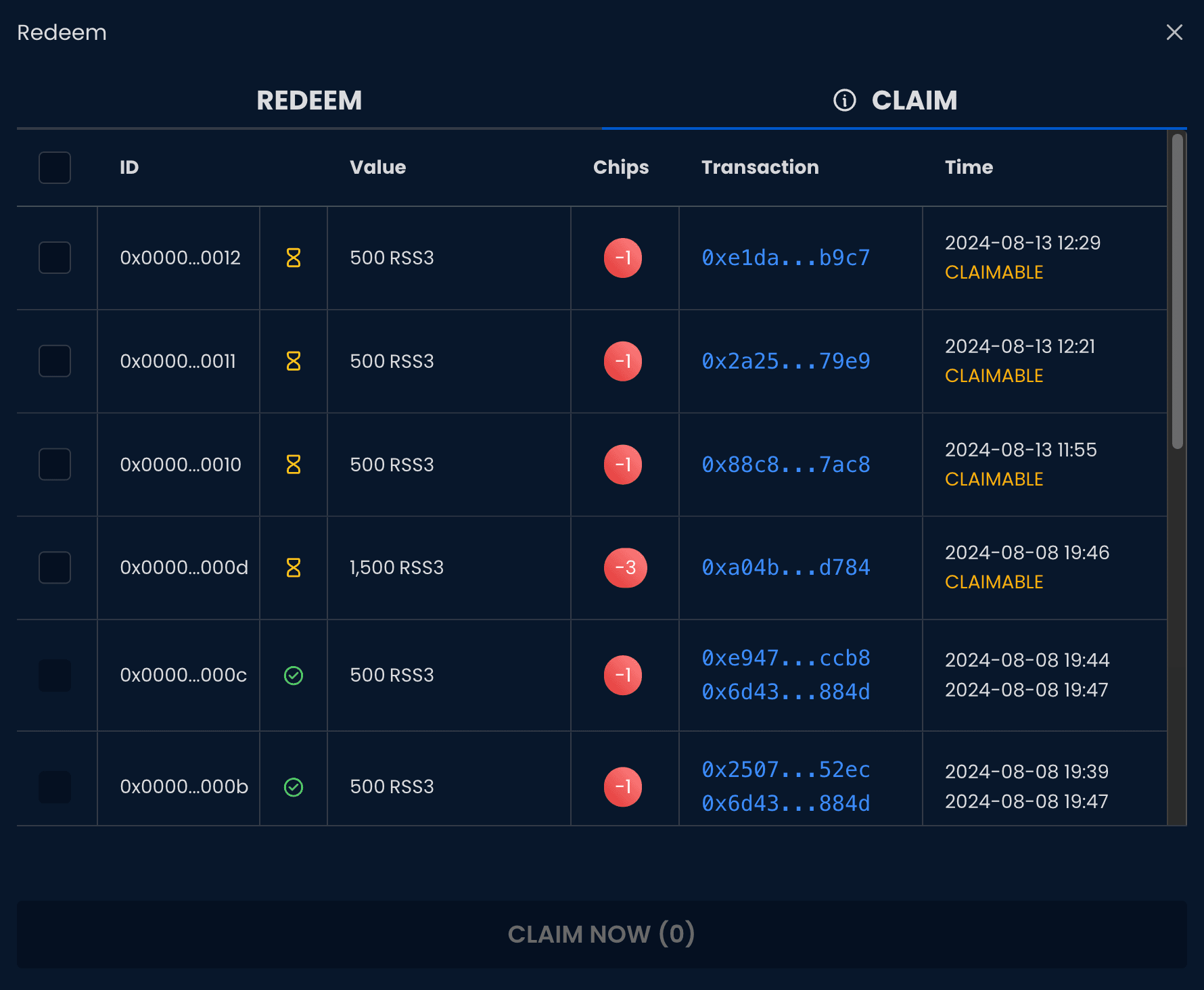Screen dimensions: 1204x990
Task: Click hourglass pending icon for 0x0000...0011
Action: tap(294, 361)
